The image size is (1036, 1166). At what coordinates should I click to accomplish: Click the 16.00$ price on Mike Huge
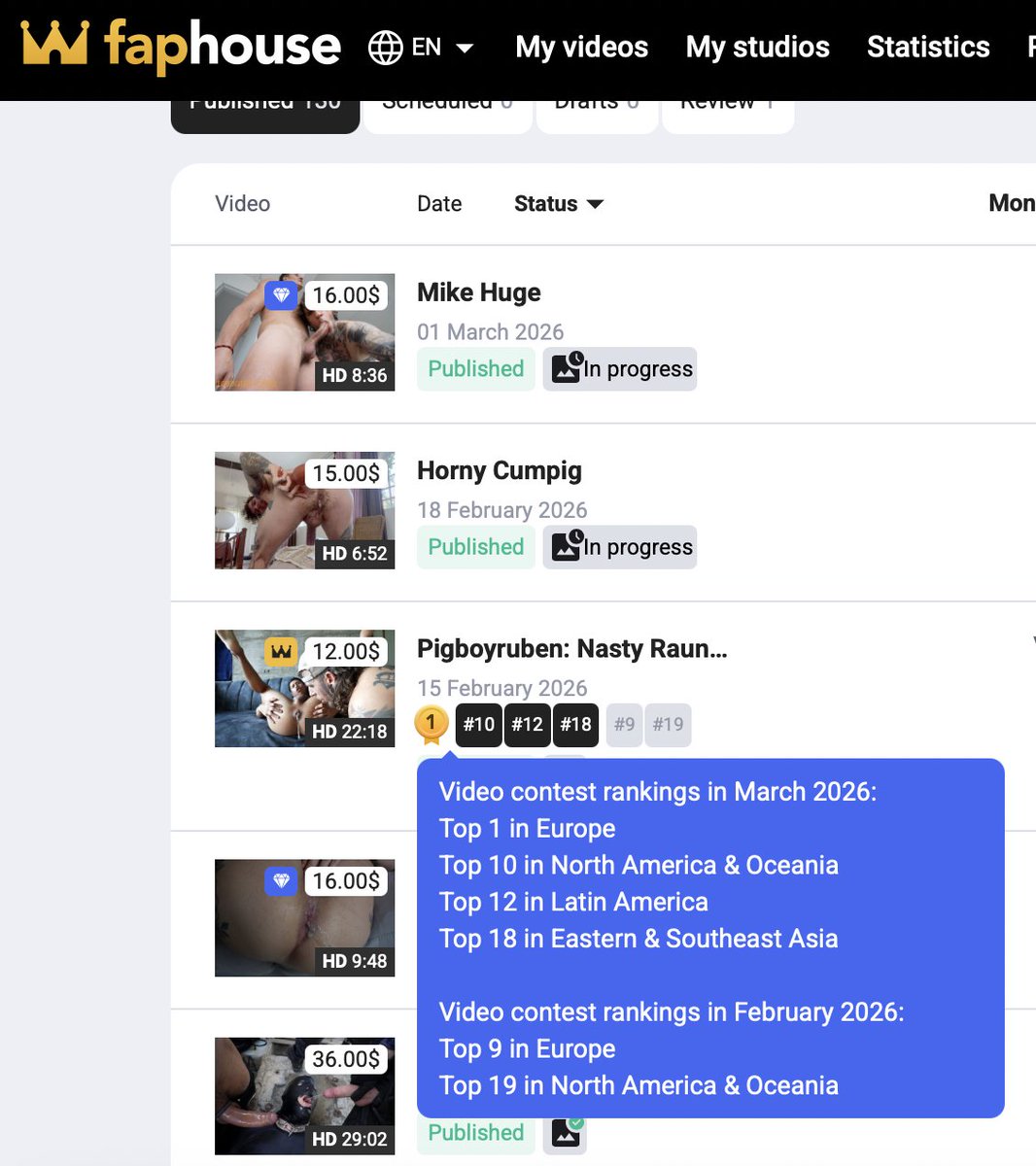coord(346,295)
